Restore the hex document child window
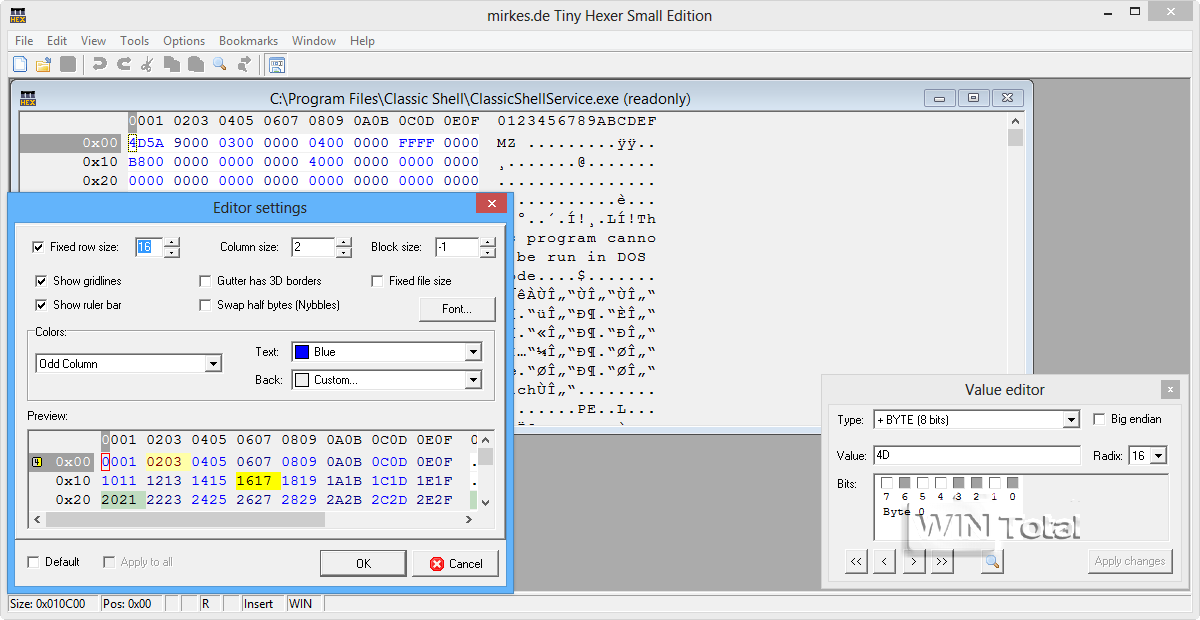 [x=973, y=98]
